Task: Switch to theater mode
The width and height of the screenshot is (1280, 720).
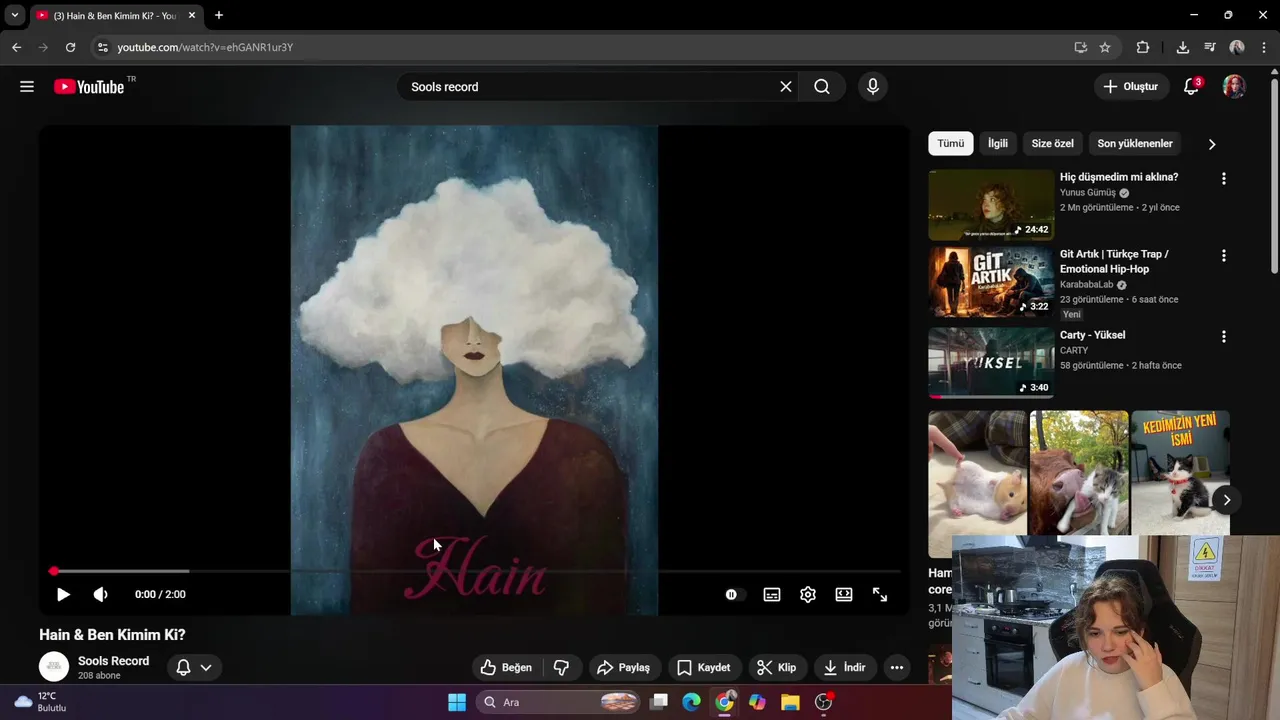Action: [x=844, y=594]
